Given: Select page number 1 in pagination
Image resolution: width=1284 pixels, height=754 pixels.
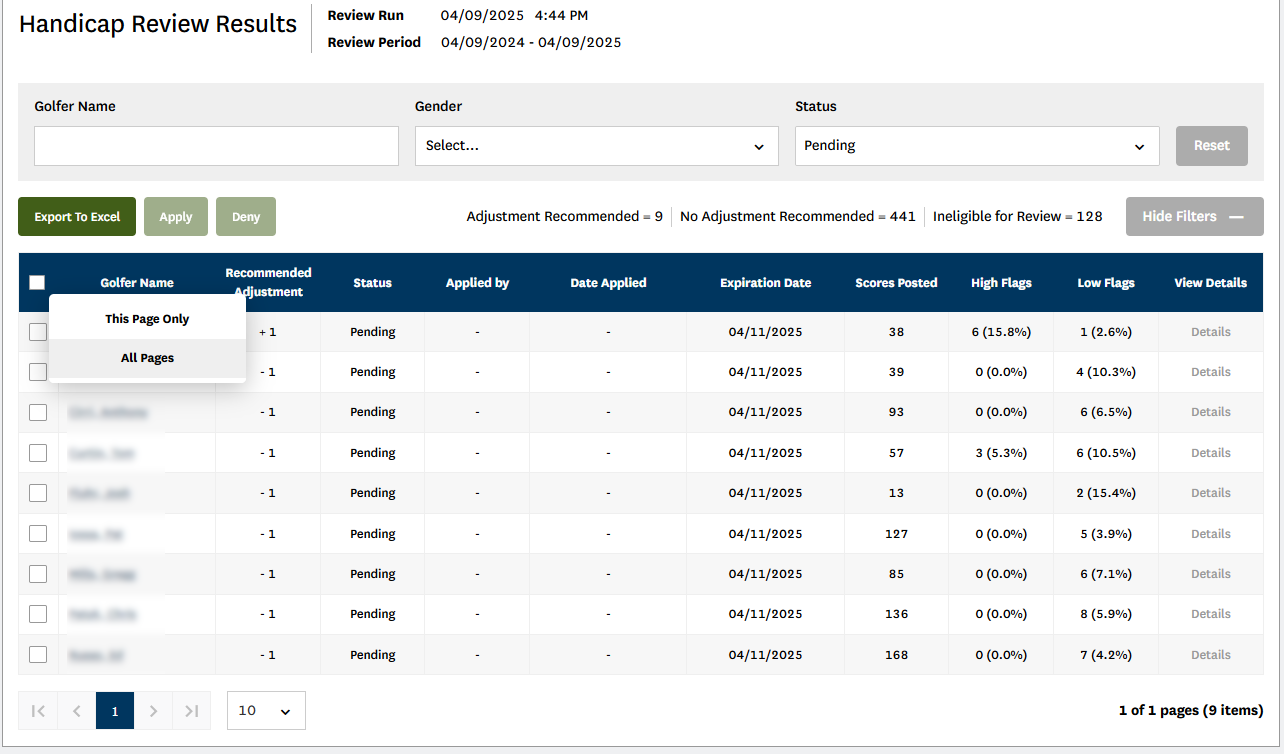Looking at the screenshot, I should (115, 711).
